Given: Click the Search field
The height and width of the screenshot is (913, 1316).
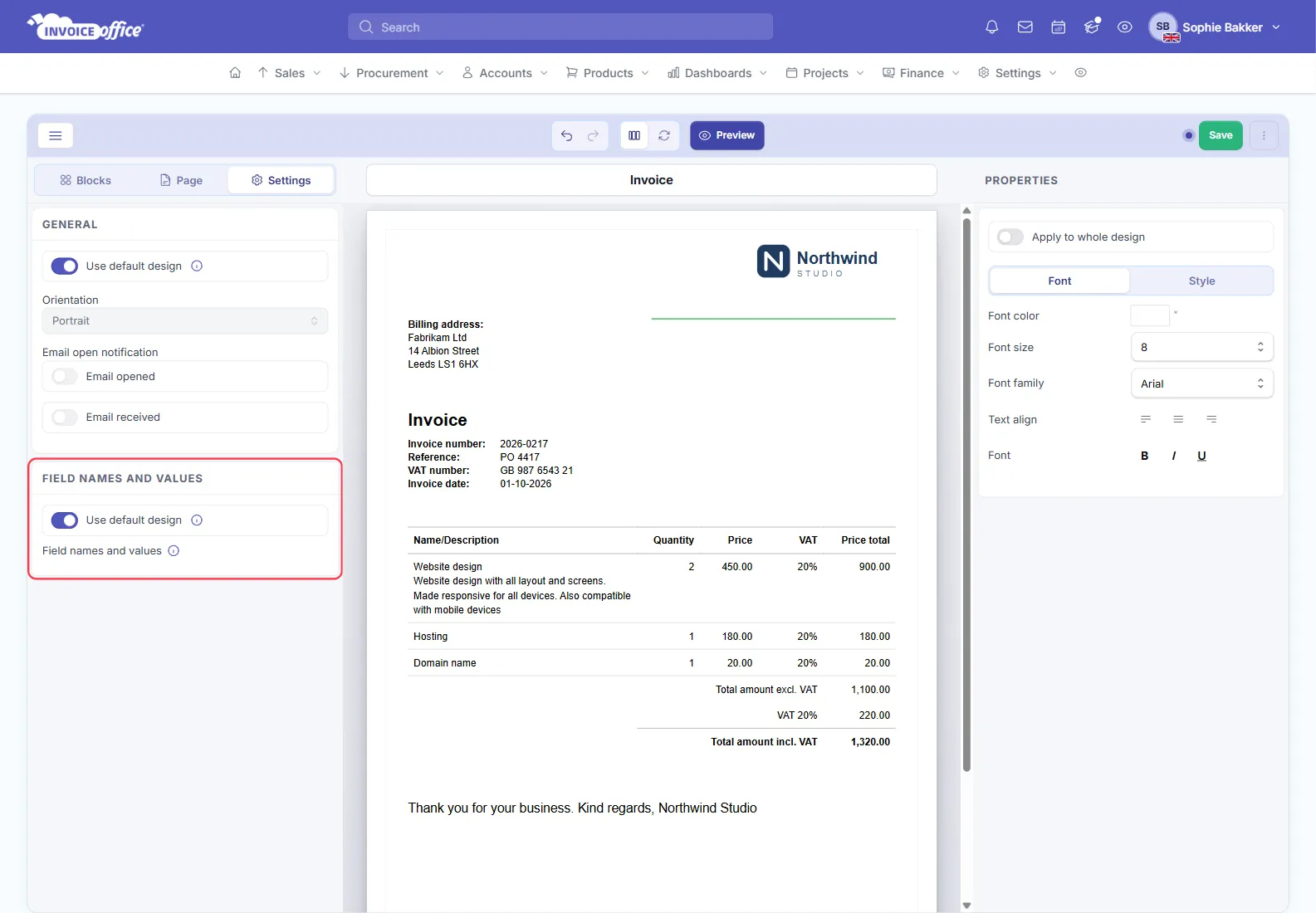Looking at the screenshot, I should tap(560, 27).
